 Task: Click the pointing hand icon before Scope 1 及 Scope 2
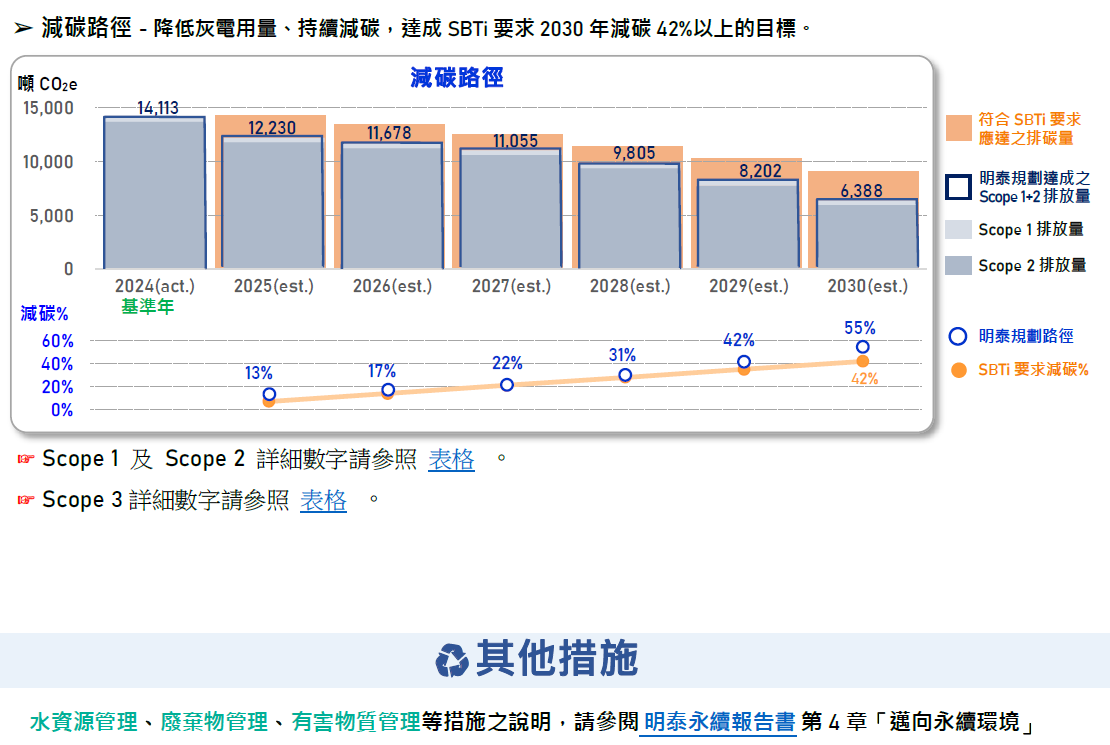pos(25,460)
